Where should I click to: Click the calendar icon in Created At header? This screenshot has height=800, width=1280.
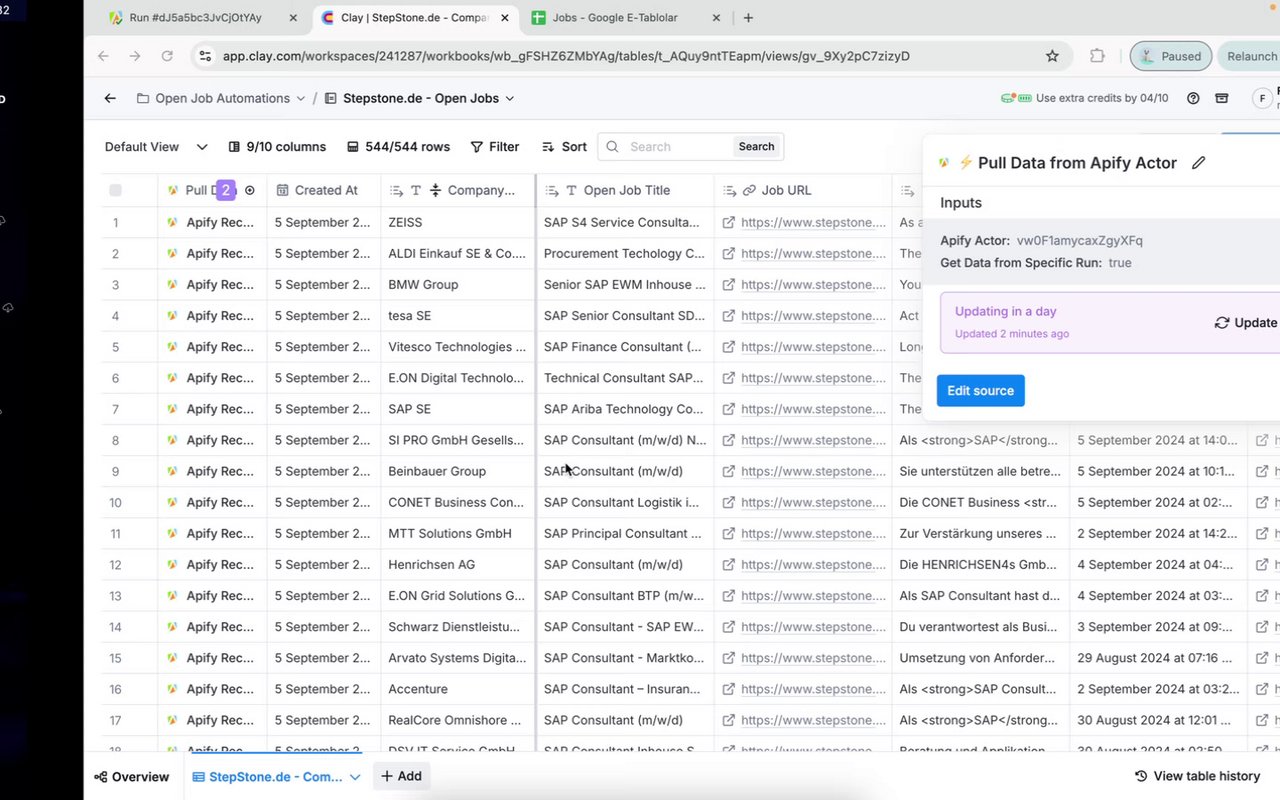pyautogui.click(x=283, y=190)
